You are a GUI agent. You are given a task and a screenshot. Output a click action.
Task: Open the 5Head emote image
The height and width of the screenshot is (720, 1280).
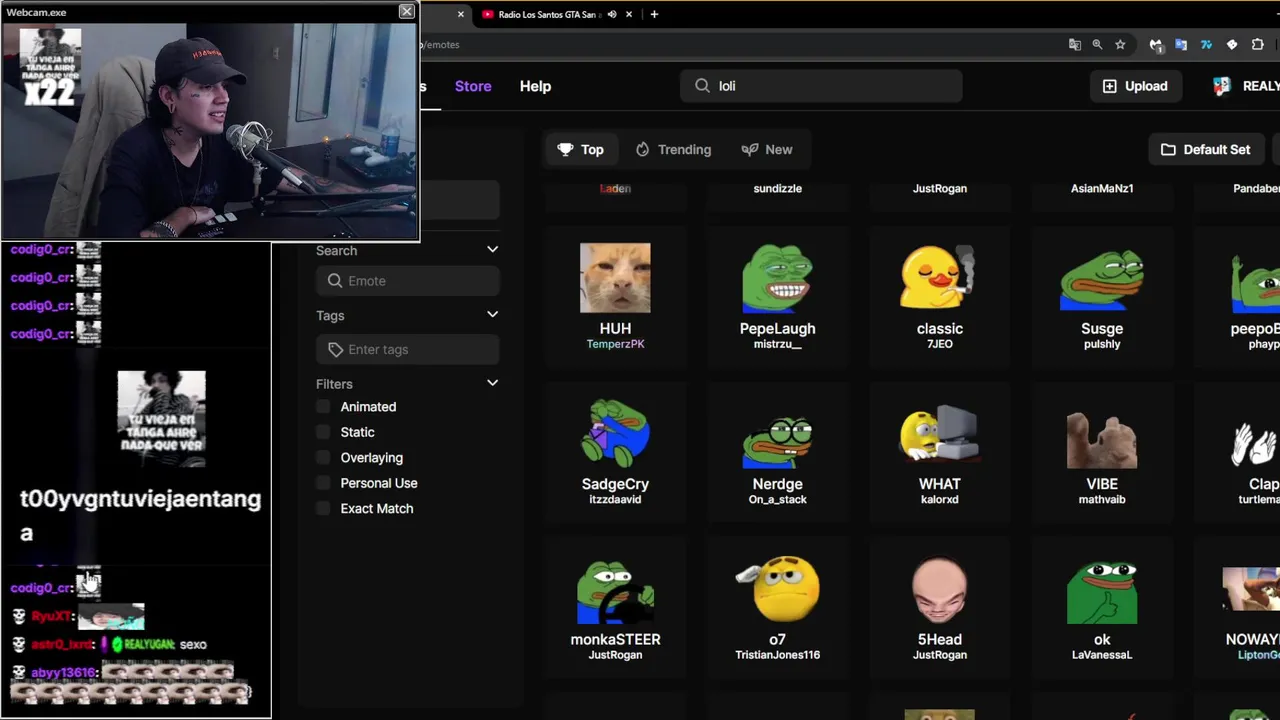[939, 589]
